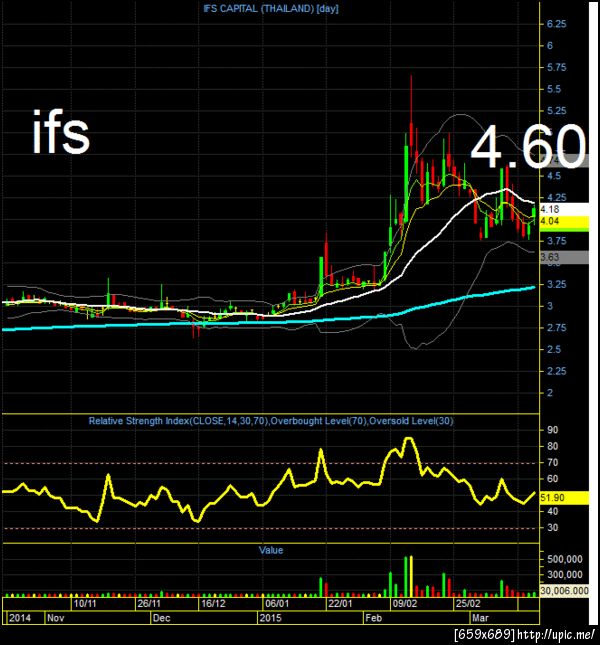Click the 2014 year label on timeline

click(x=20, y=618)
